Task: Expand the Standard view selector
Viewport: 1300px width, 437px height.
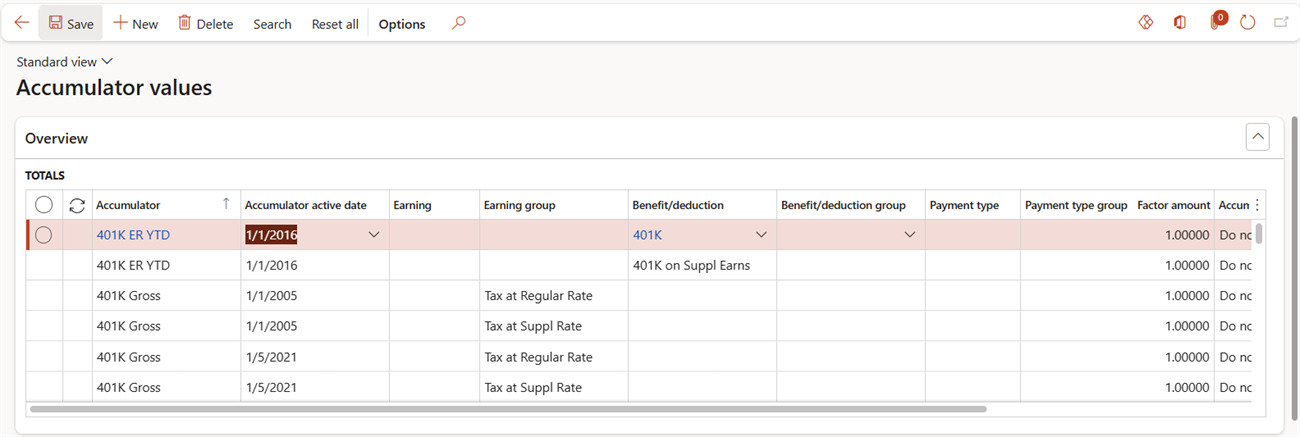Action: click(x=65, y=62)
